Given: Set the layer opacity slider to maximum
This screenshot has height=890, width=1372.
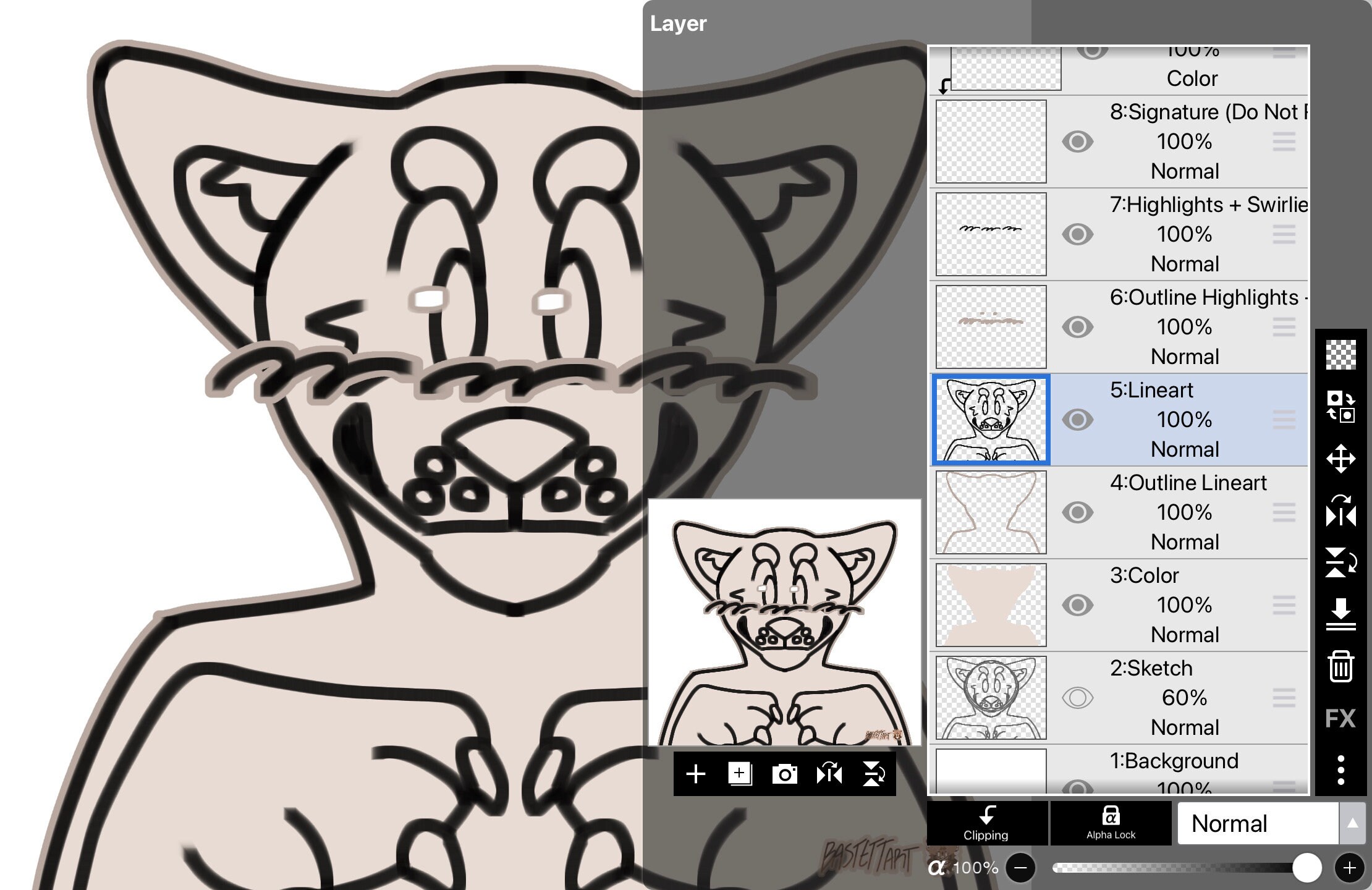Looking at the screenshot, I should (1306, 868).
